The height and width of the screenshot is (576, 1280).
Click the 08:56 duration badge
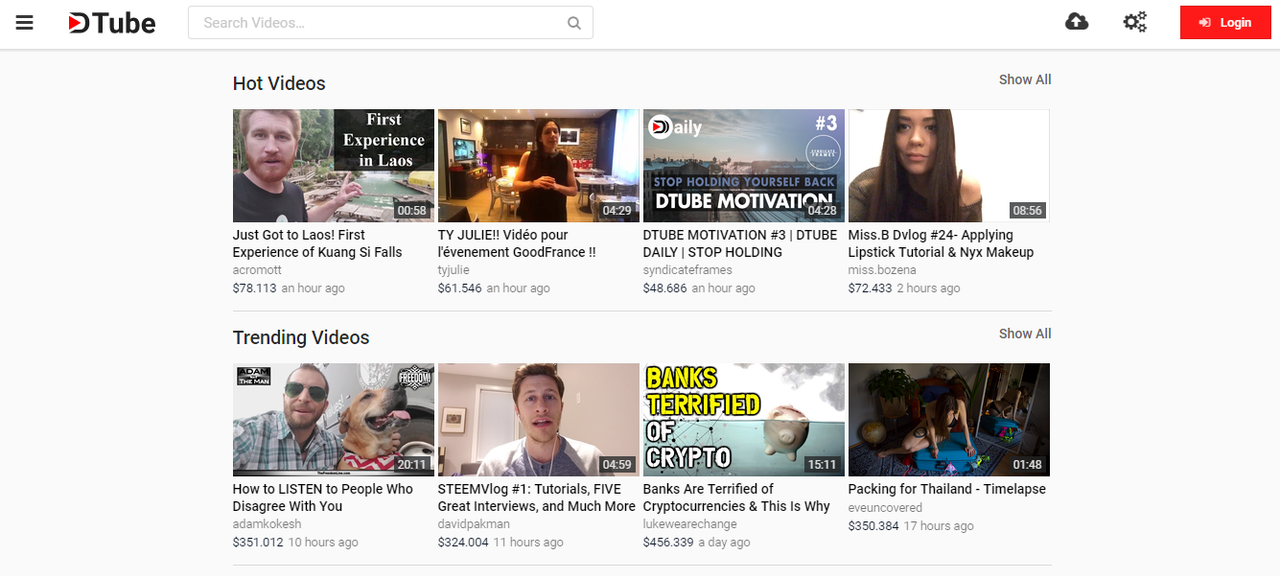tap(1027, 210)
